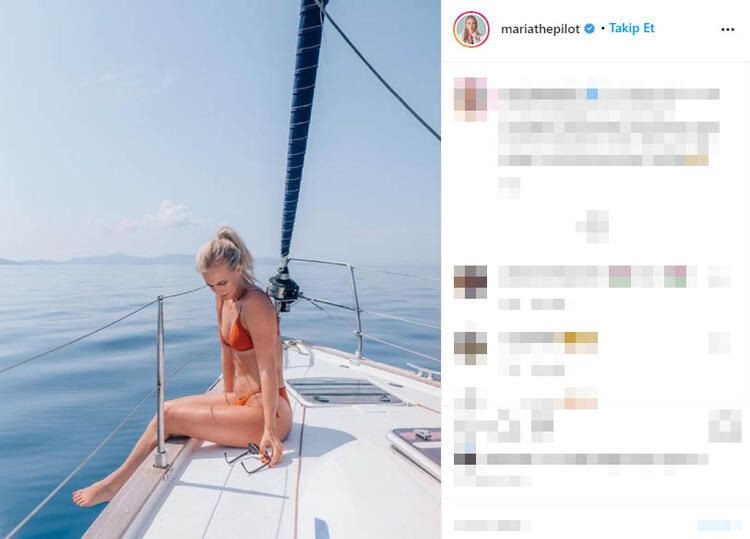750x539 pixels.
Task: Click the blurred username in the caption
Action: (537, 94)
